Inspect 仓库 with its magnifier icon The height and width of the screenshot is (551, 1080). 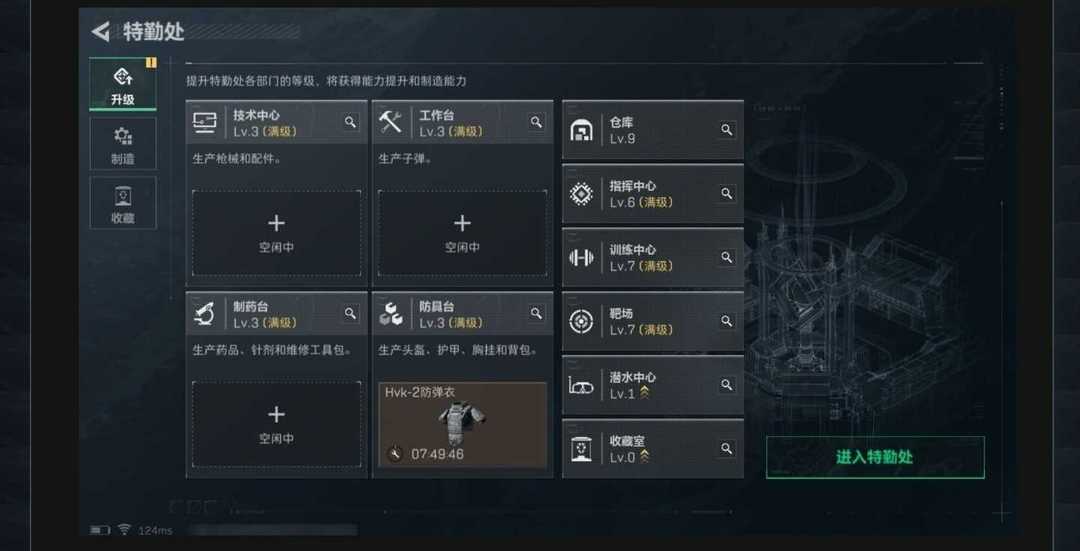point(727,129)
